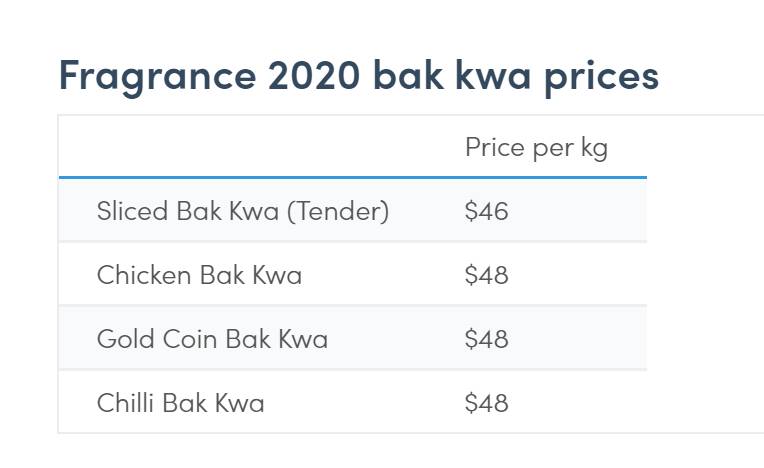The height and width of the screenshot is (468, 764).
Task: Select the Price per kg column header
Action: click(x=536, y=148)
